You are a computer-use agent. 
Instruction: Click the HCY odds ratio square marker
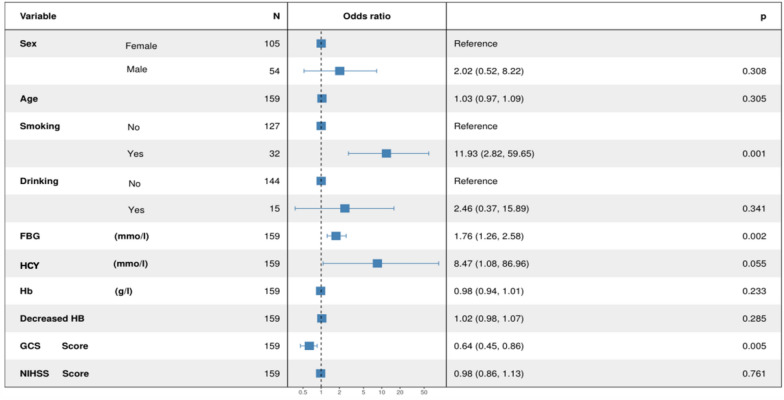pos(377,263)
